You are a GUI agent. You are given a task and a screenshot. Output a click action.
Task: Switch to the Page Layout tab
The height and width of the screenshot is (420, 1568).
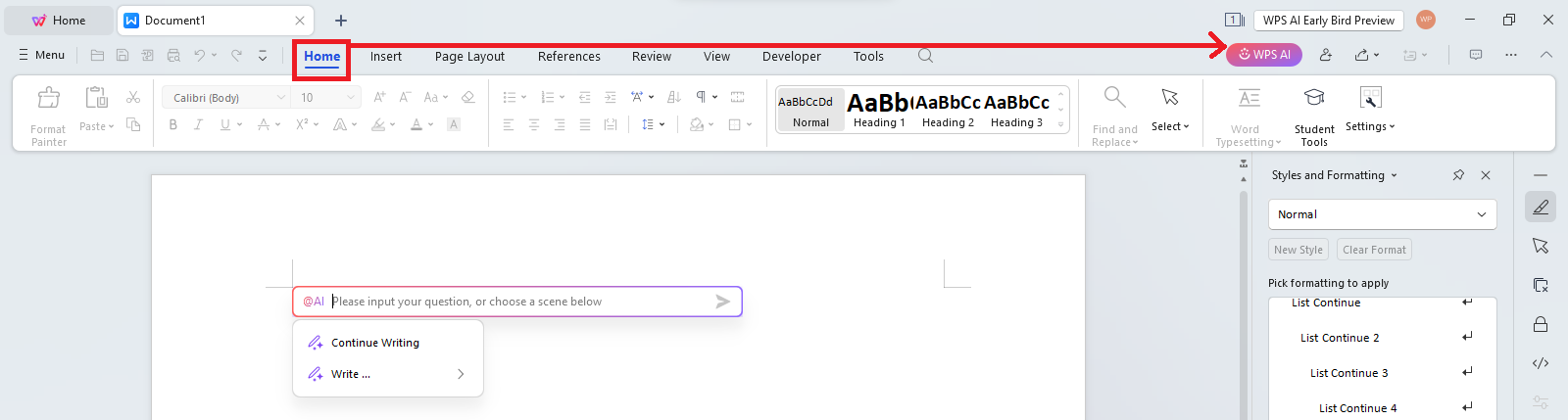tap(469, 56)
